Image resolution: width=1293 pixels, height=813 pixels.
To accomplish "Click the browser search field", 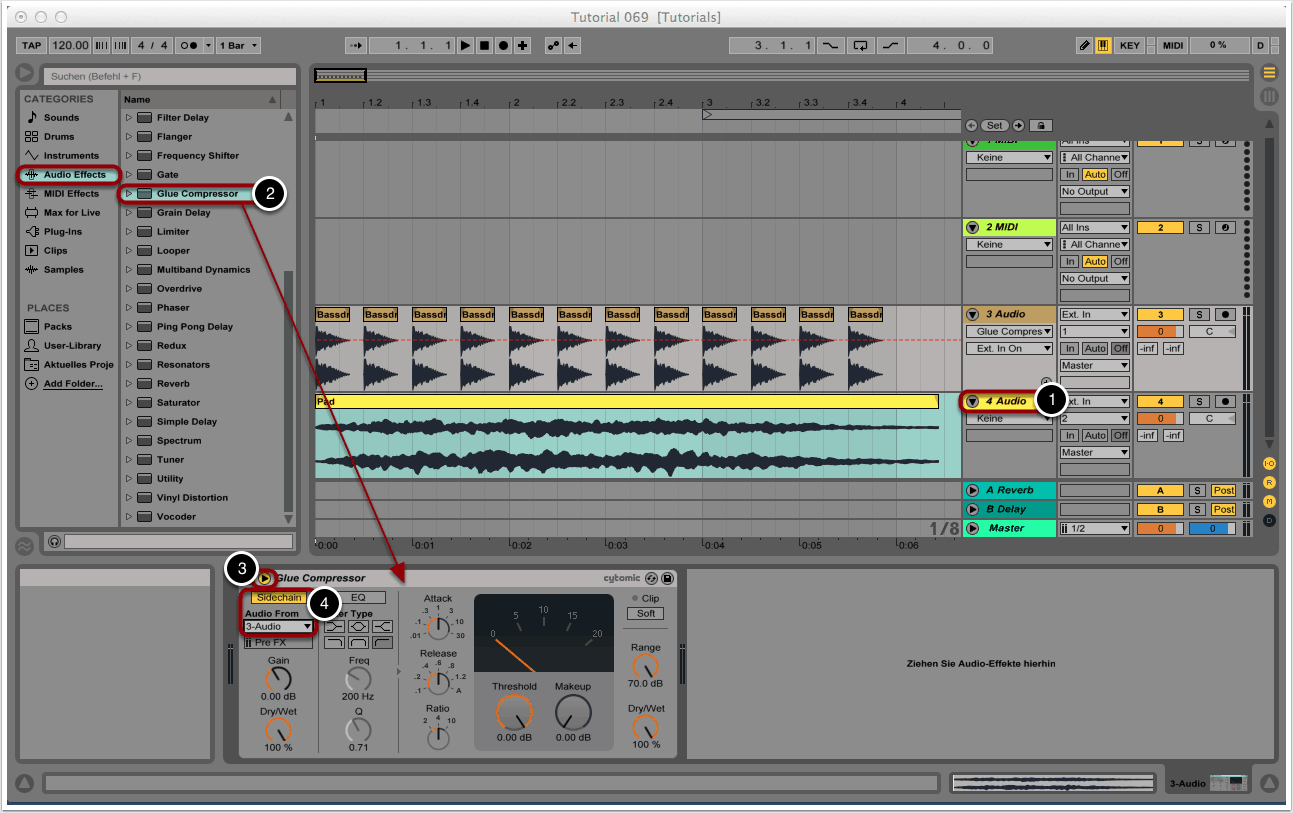I will [x=170, y=76].
